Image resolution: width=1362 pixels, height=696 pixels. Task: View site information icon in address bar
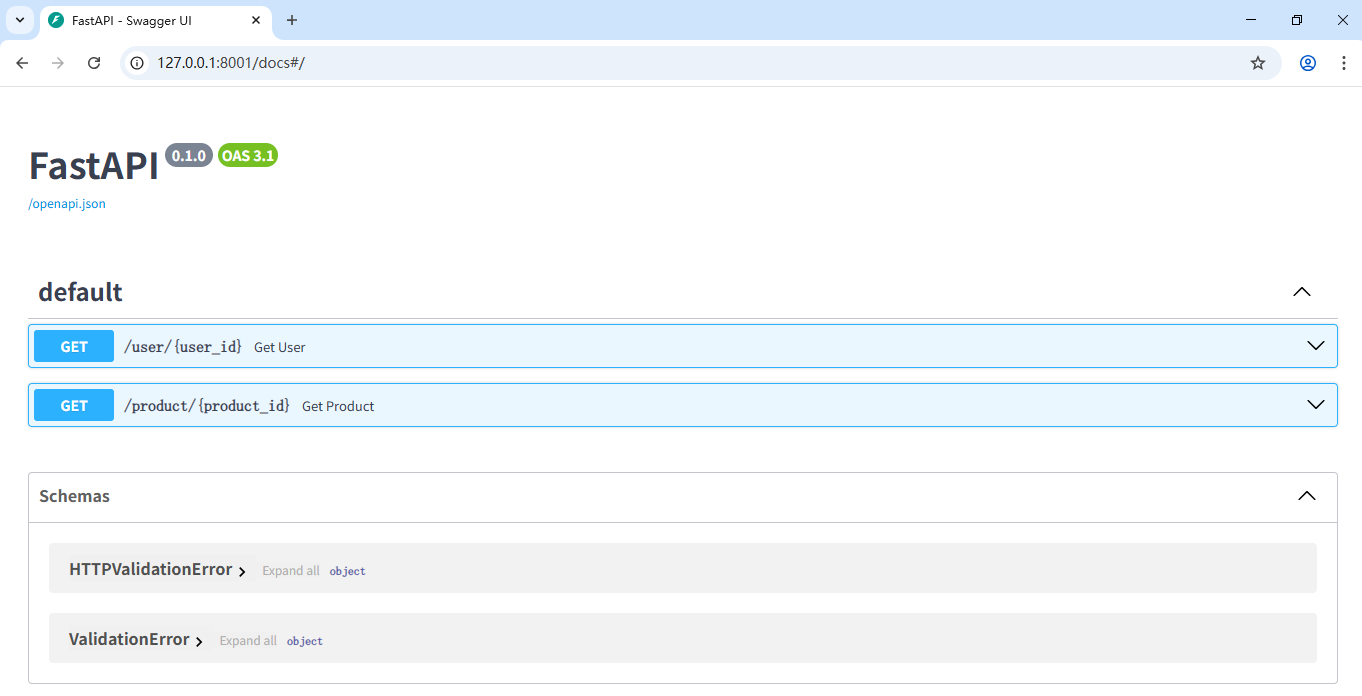coord(138,63)
